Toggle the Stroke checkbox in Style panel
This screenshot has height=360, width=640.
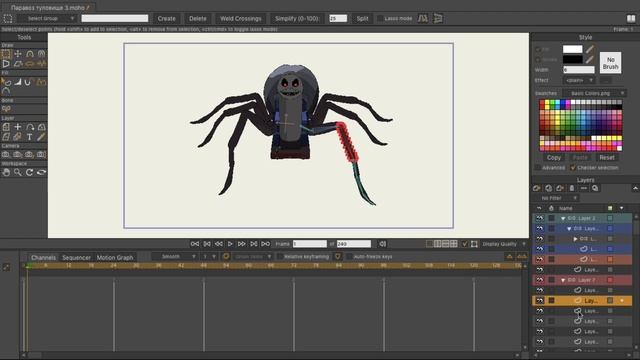(538, 60)
